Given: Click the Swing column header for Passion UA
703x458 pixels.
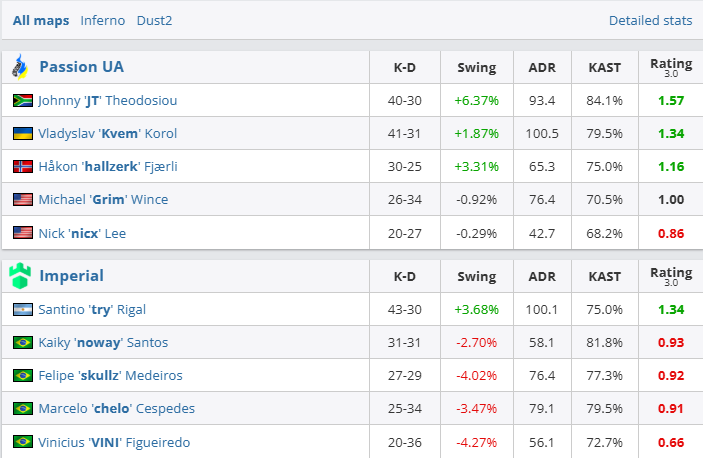Looking at the screenshot, I should tap(476, 68).
